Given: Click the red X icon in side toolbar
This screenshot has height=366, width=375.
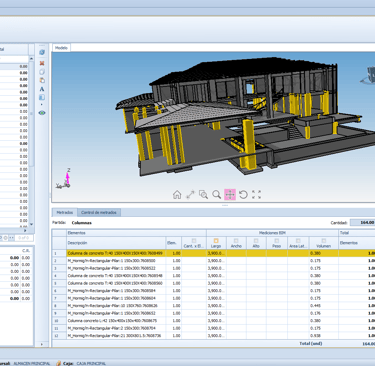Looking at the screenshot, I should pos(42,63).
